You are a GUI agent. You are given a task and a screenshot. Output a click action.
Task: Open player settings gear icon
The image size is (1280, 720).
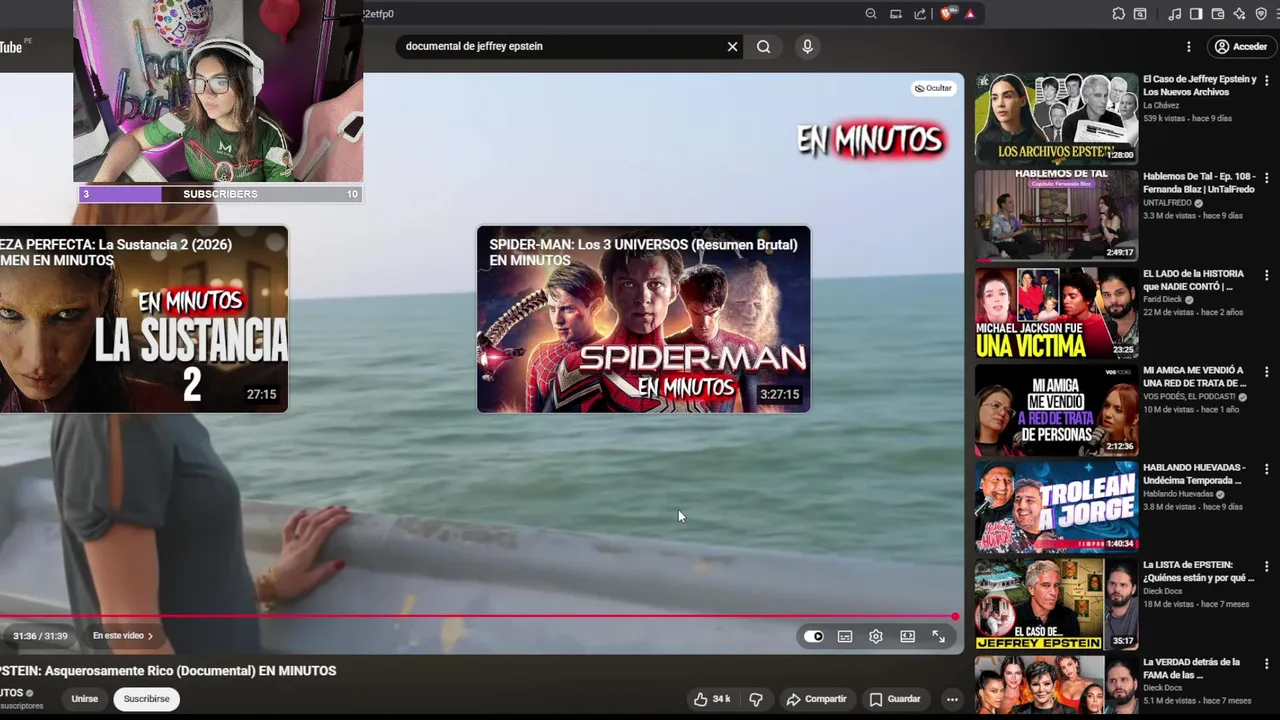(876, 636)
